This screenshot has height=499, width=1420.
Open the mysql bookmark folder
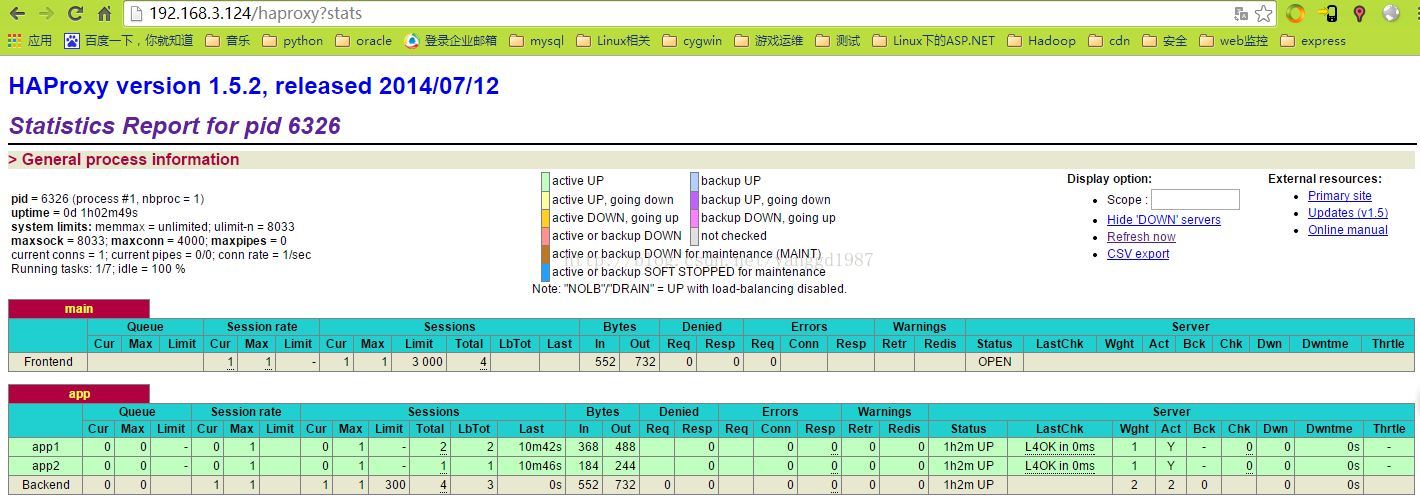[x=537, y=41]
